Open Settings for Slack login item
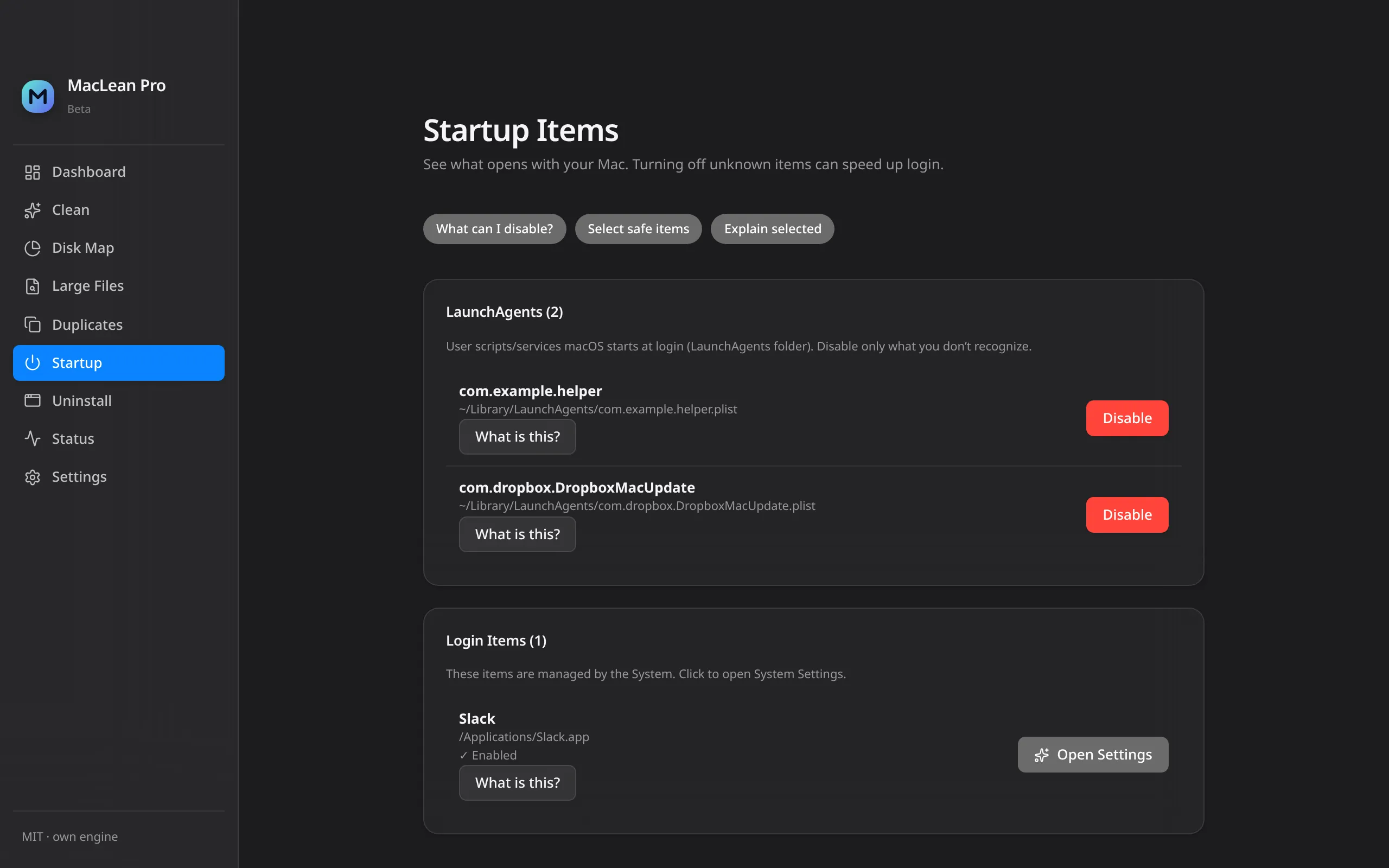 tap(1093, 755)
